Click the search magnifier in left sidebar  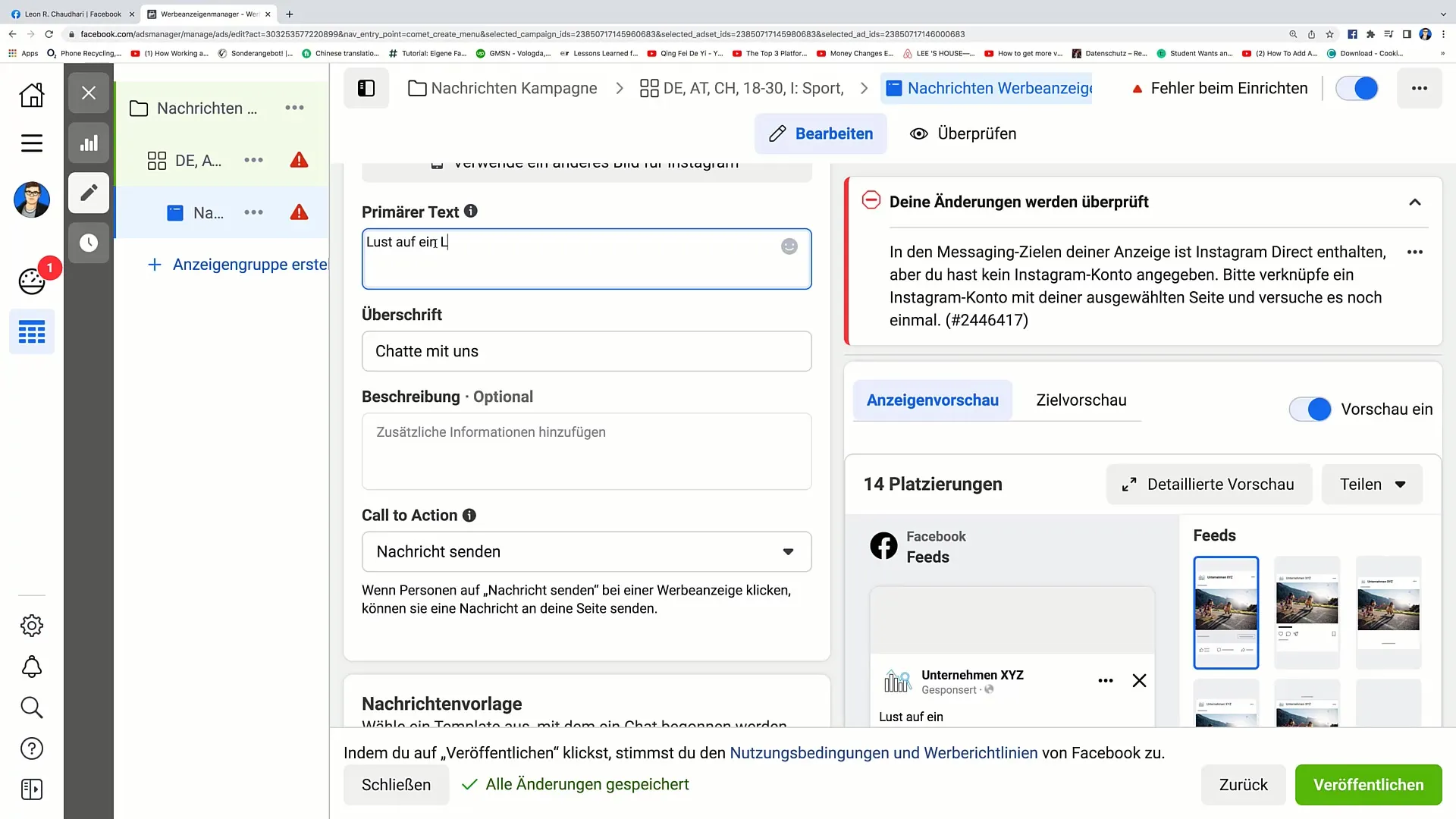(x=32, y=708)
